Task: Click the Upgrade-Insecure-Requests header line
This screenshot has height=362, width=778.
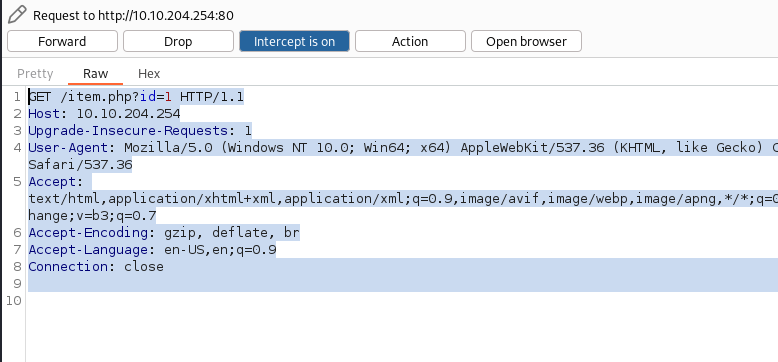Action: 140,130
